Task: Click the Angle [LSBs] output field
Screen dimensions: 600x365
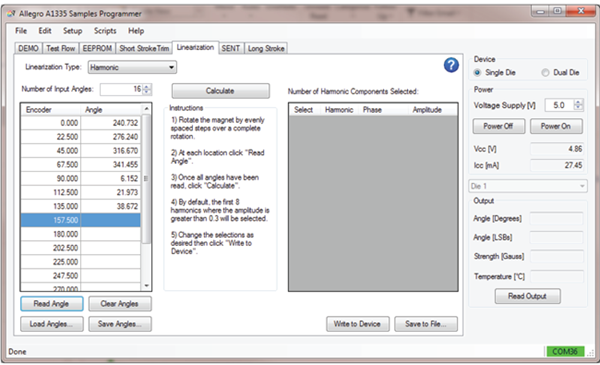Action: click(556, 238)
